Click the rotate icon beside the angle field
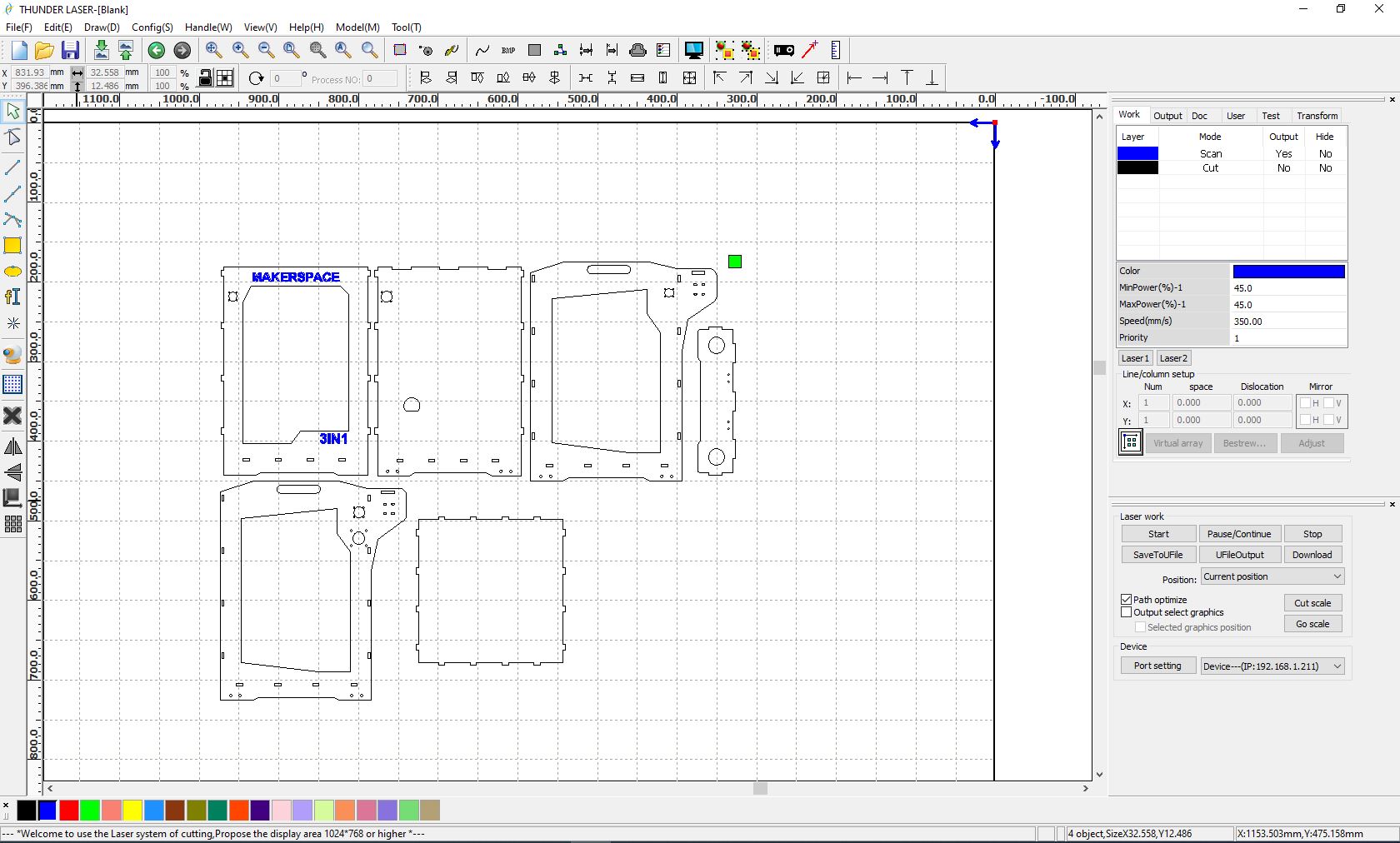Viewport: 1400px width, 843px height. point(256,78)
